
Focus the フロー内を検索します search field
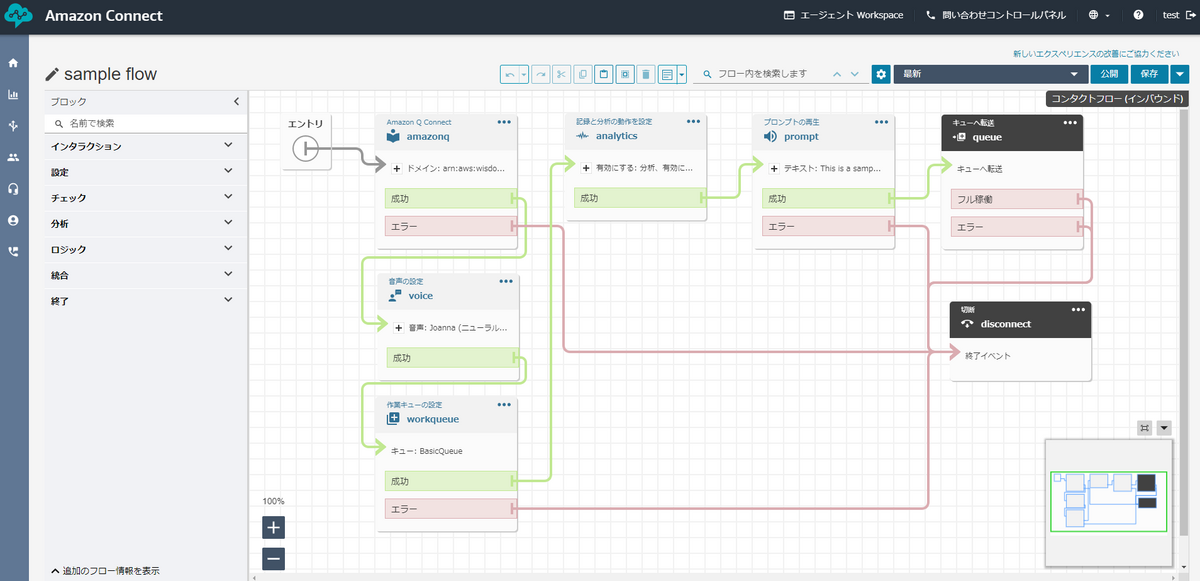pos(761,74)
